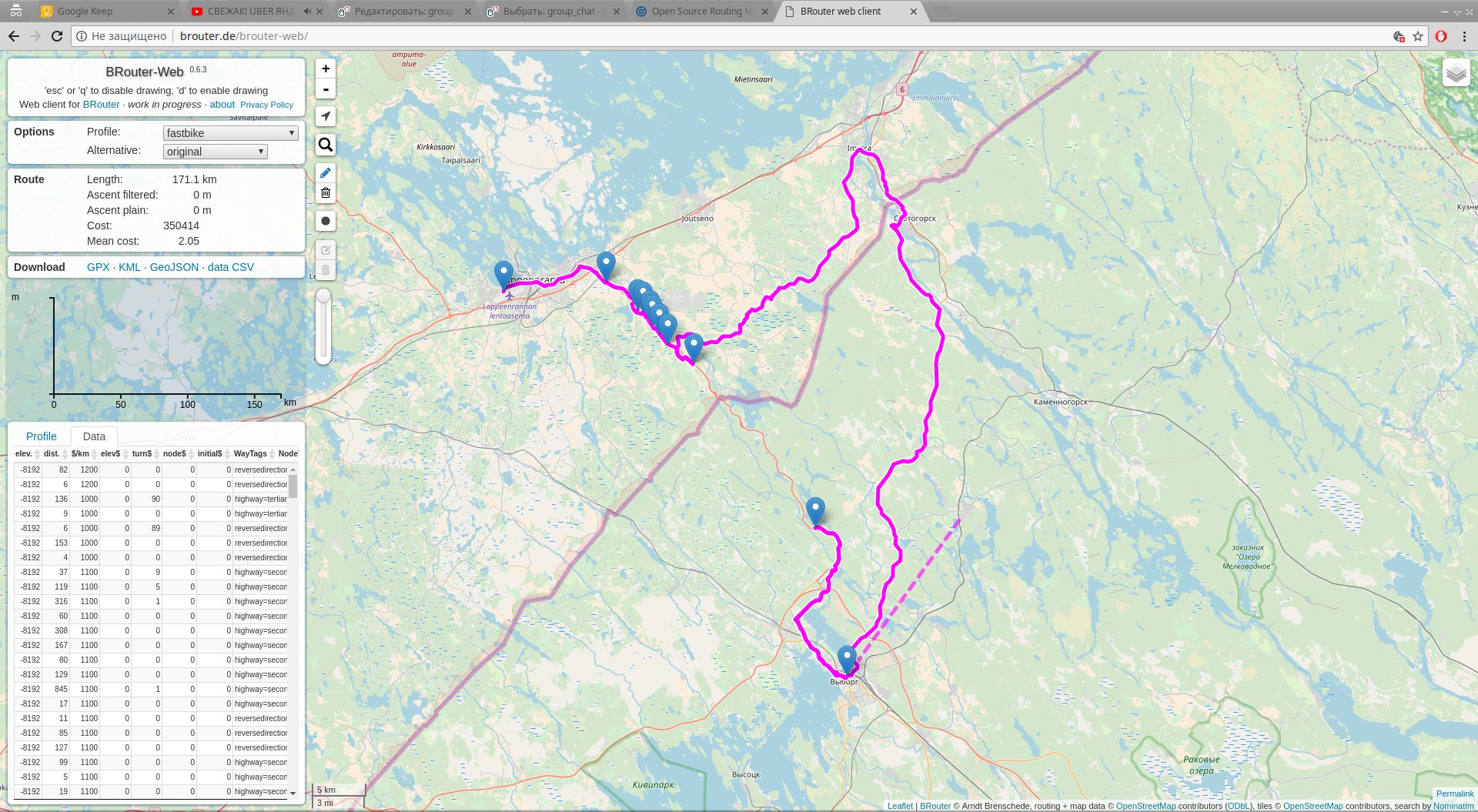Select the no-go area circle tool
Screen dimensions: 1478x812
click(326, 221)
